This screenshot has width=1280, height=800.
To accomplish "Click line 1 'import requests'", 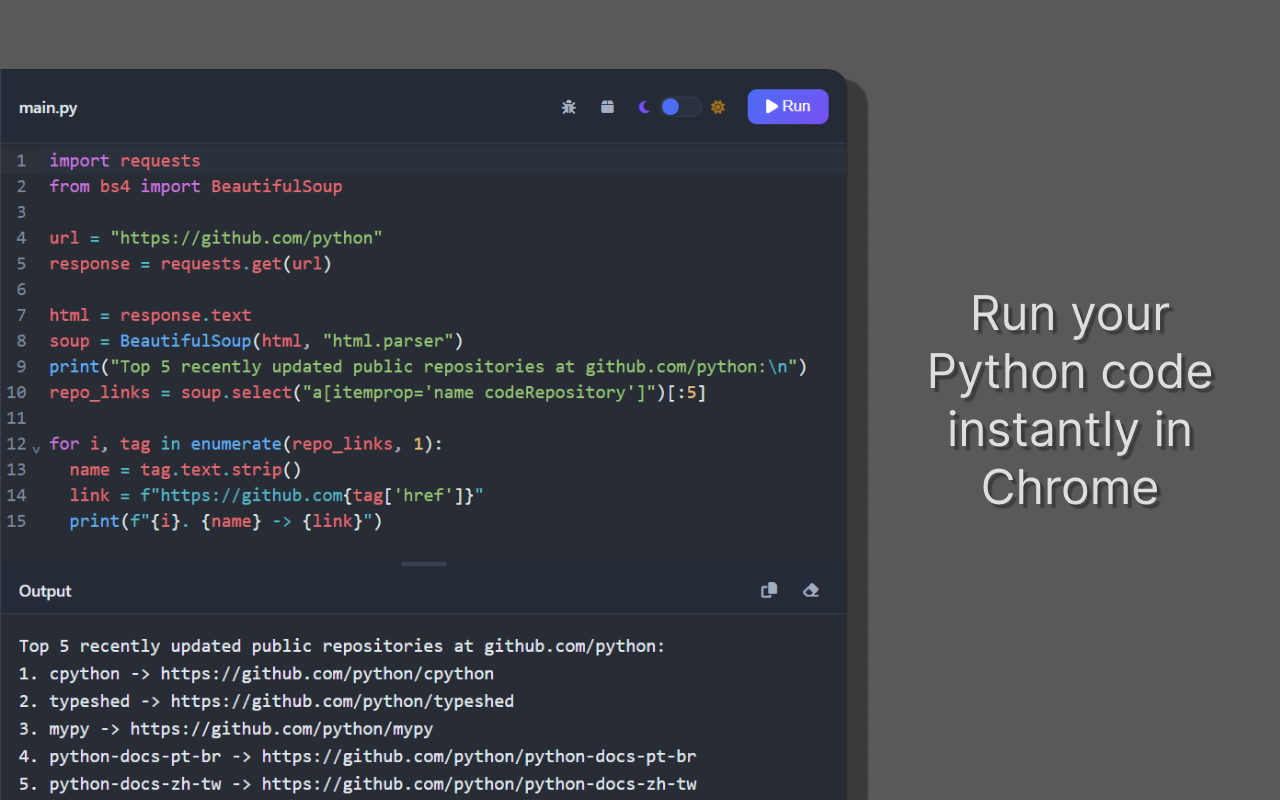I will 125,161.
